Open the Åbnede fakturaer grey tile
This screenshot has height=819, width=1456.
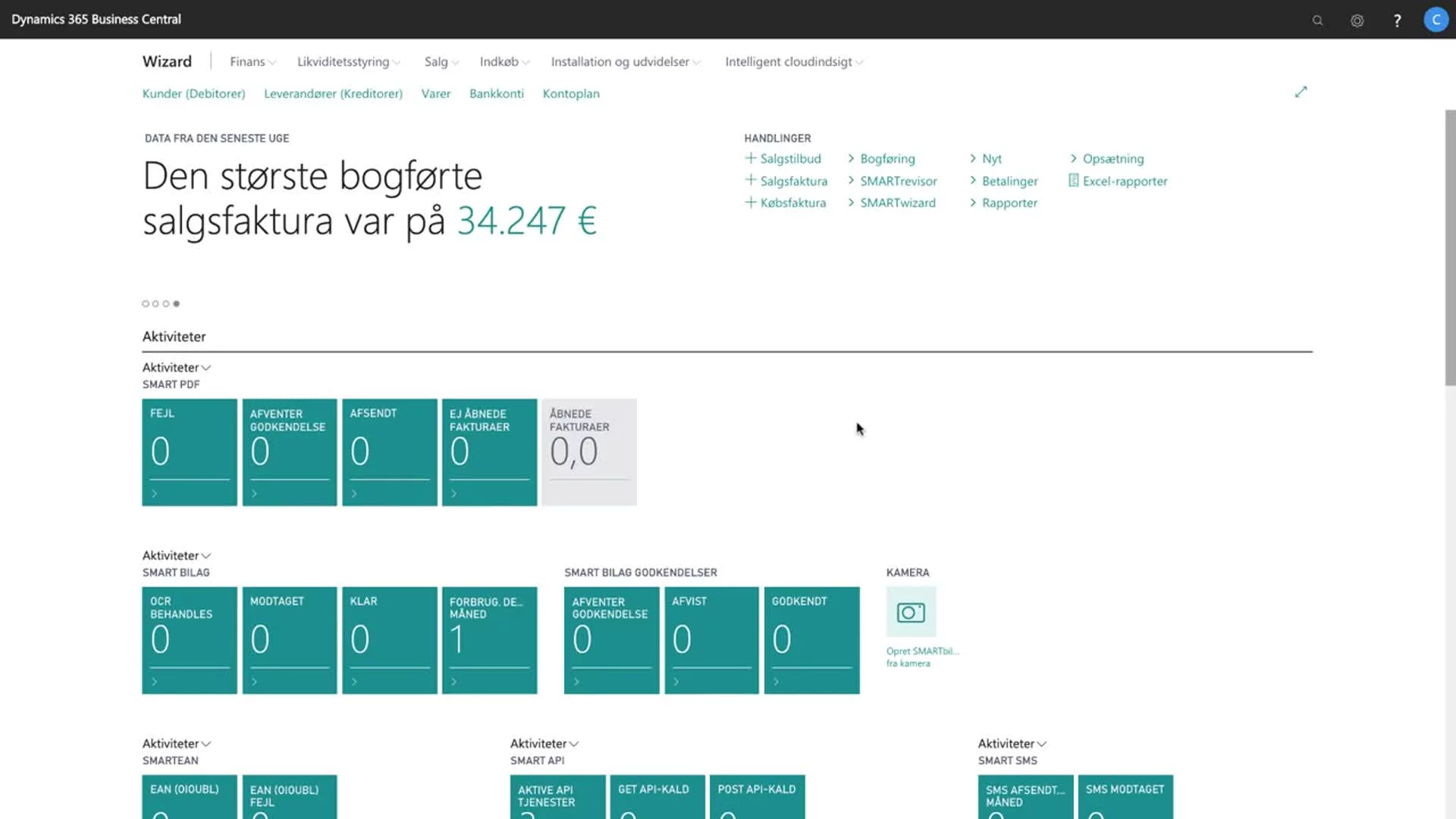coord(589,452)
